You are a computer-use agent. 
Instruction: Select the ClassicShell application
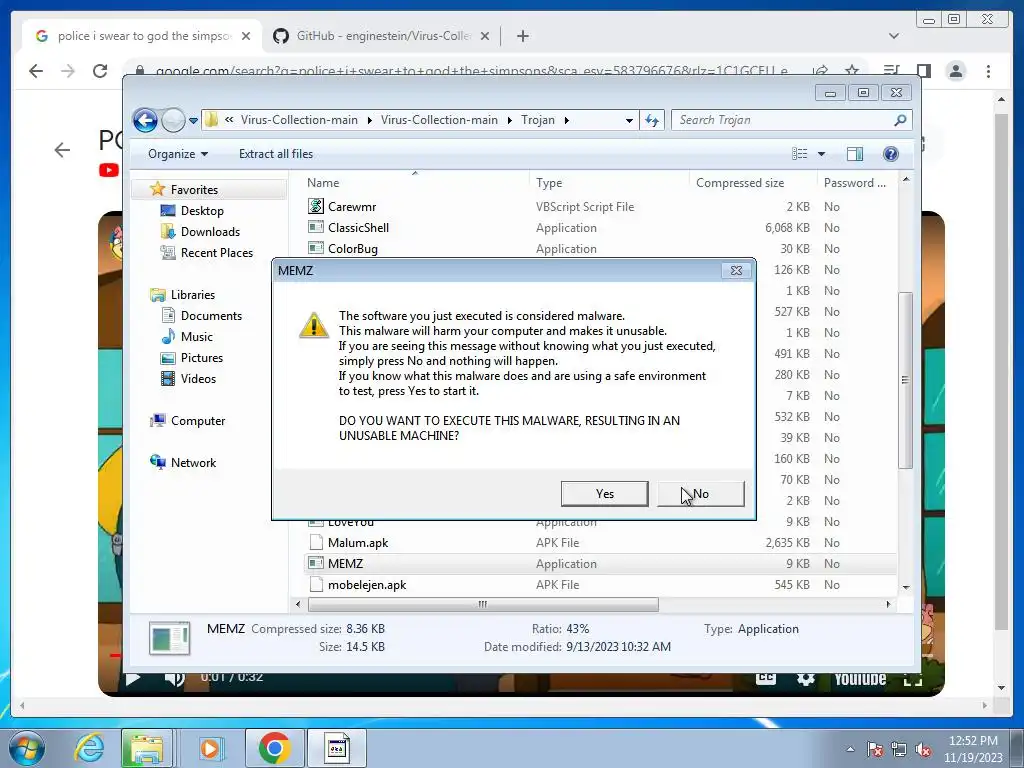pos(600,227)
